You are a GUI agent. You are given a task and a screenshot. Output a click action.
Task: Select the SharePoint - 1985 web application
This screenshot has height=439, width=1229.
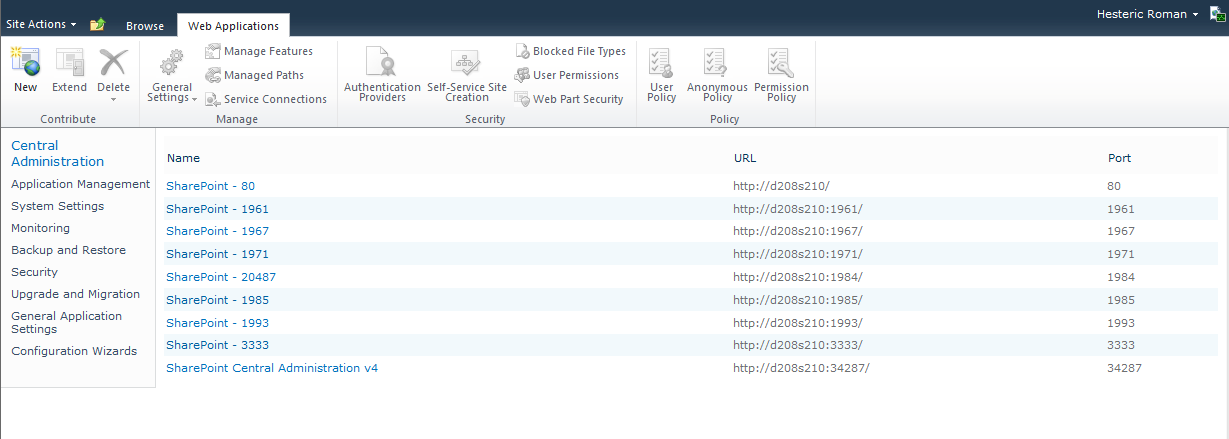pos(217,300)
